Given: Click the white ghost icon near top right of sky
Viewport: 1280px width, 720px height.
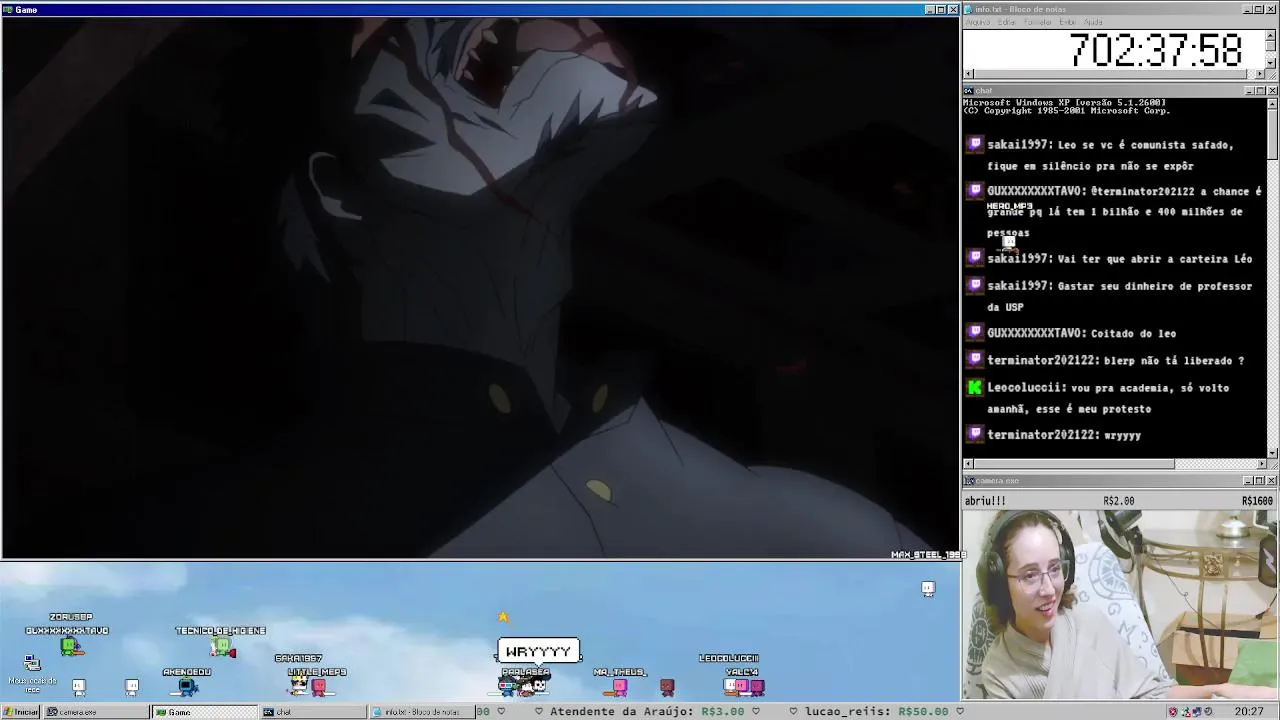Looking at the screenshot, I should 928,589.
